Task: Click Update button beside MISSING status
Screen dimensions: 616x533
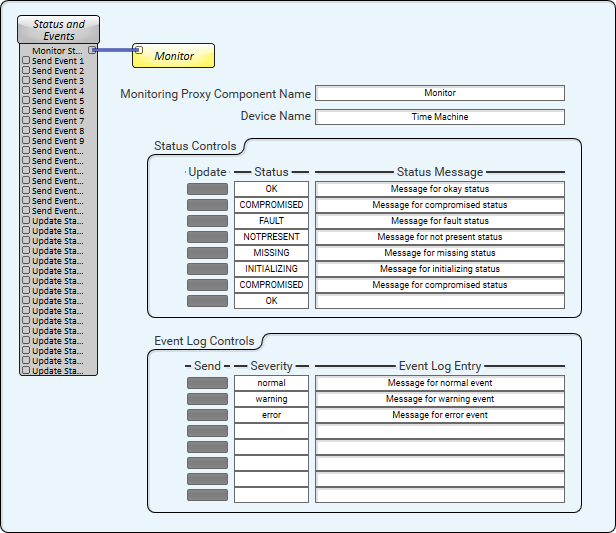Action: coord(207,253)
